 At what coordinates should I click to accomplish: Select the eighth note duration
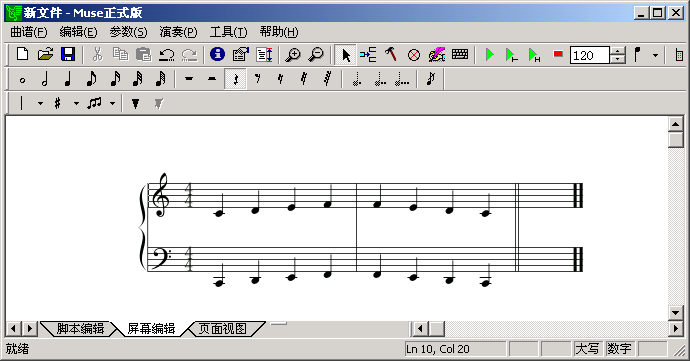pos(91,79)
